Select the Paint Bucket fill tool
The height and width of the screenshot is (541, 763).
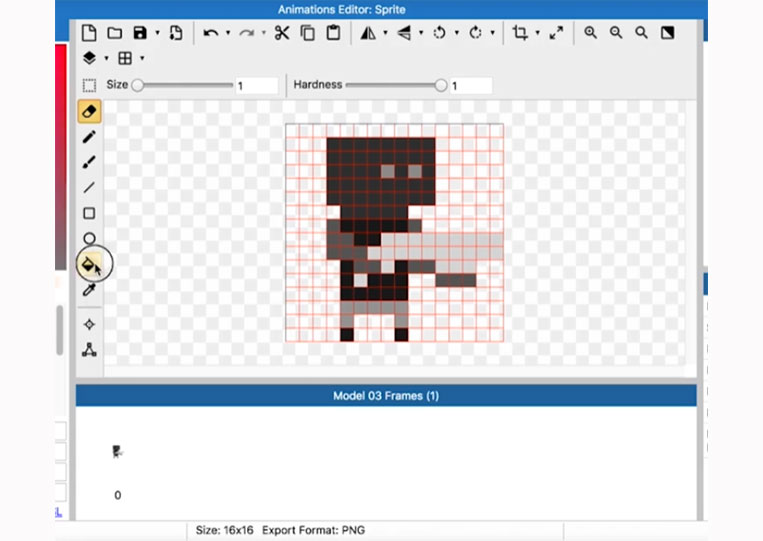[x=90, y=264]
